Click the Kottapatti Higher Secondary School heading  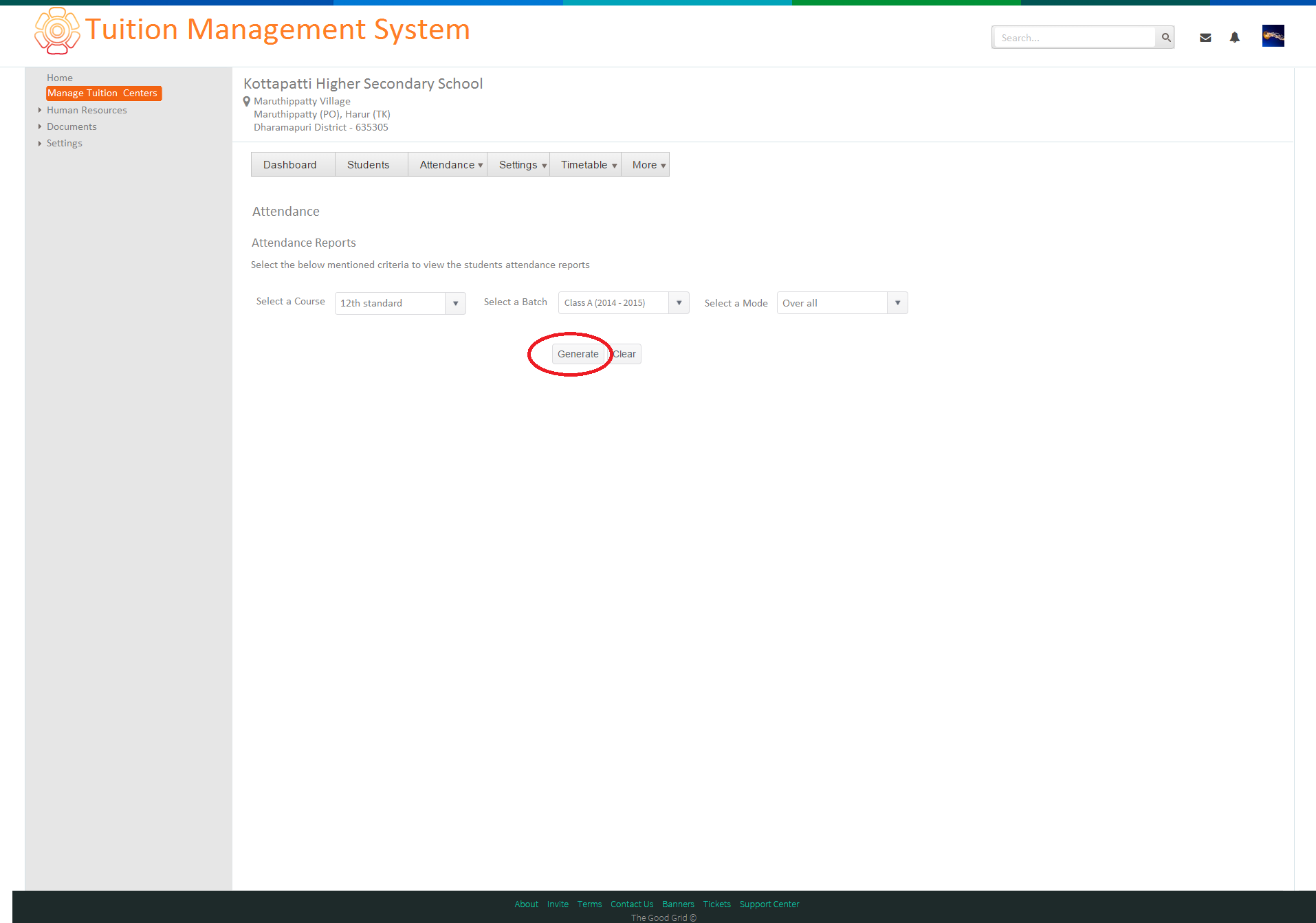[x=363, y=83]
